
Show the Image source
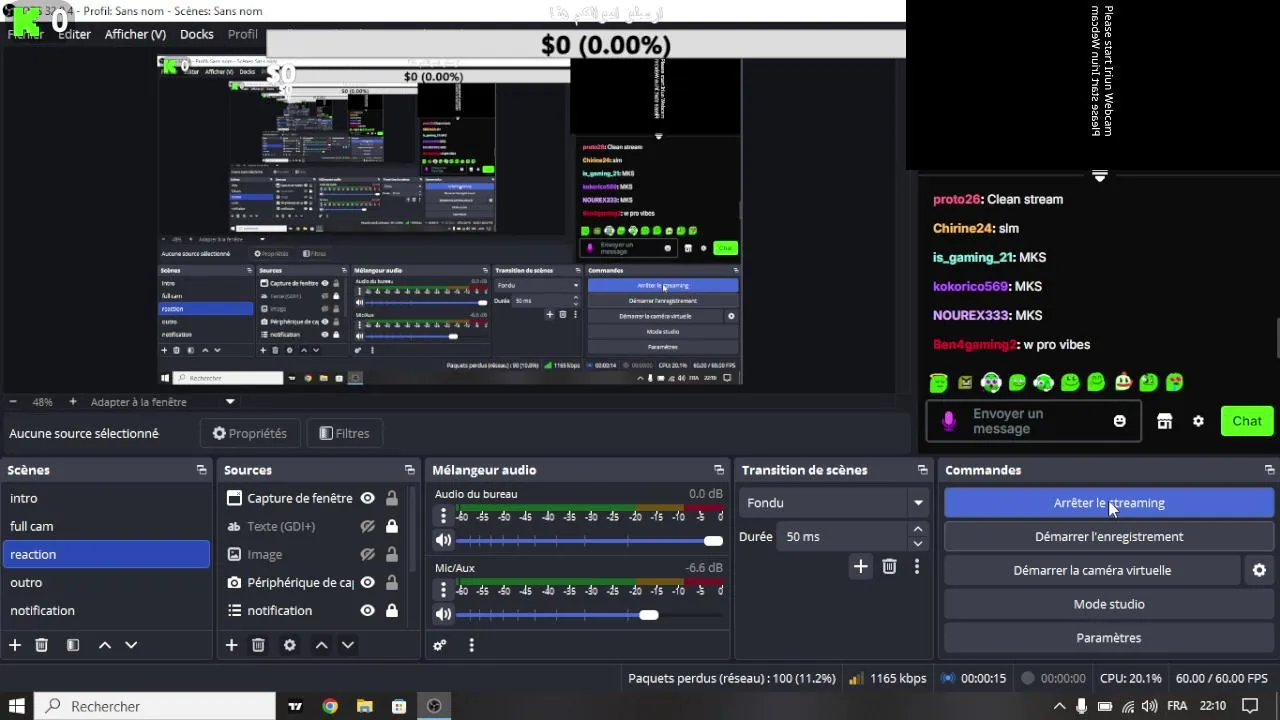point(367,554)
